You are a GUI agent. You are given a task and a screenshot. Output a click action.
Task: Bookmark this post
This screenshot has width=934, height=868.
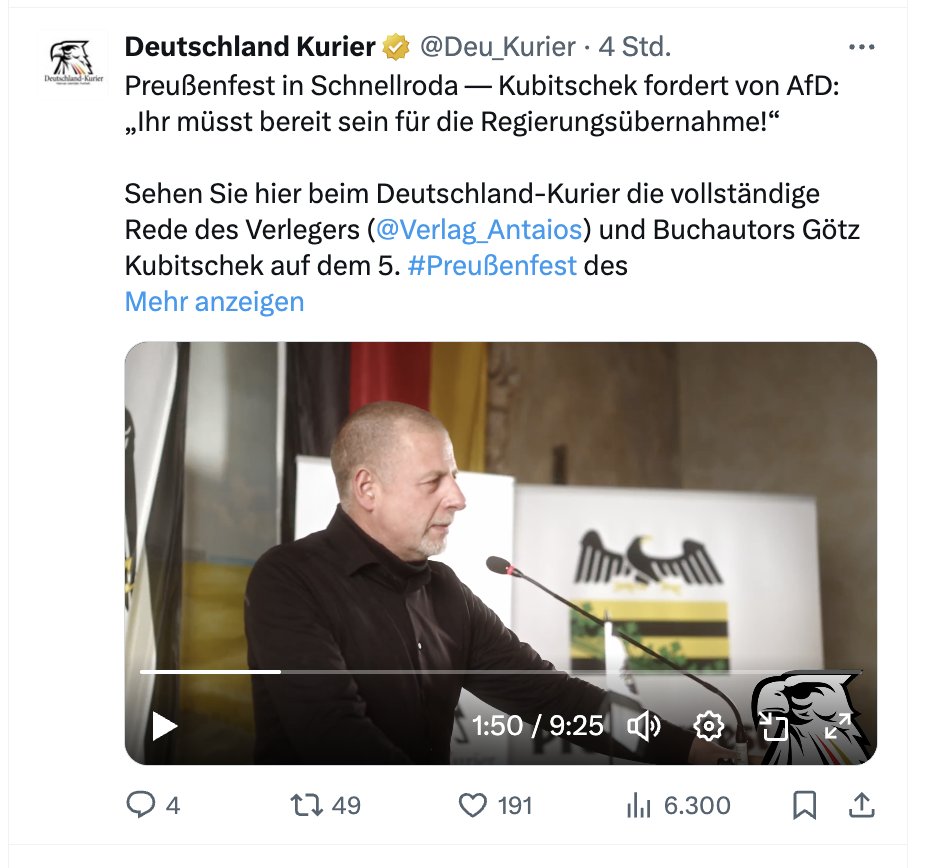[804, 805]
